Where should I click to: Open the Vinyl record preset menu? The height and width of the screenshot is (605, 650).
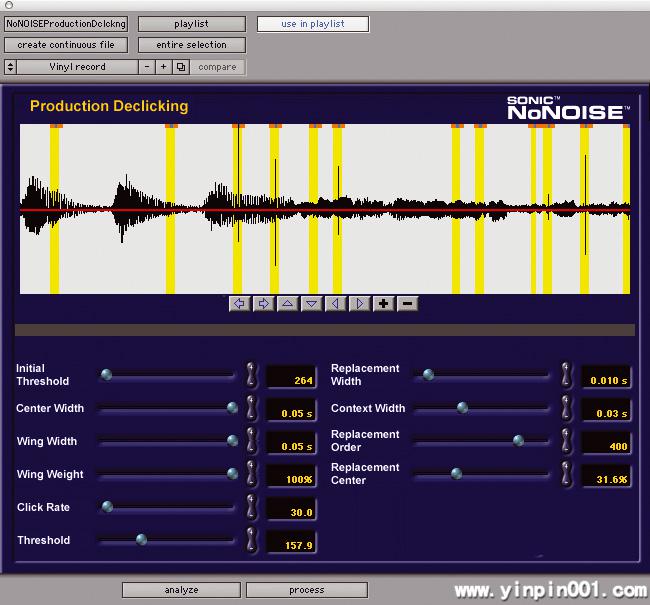pyautogui.click(x=78, y=67)
